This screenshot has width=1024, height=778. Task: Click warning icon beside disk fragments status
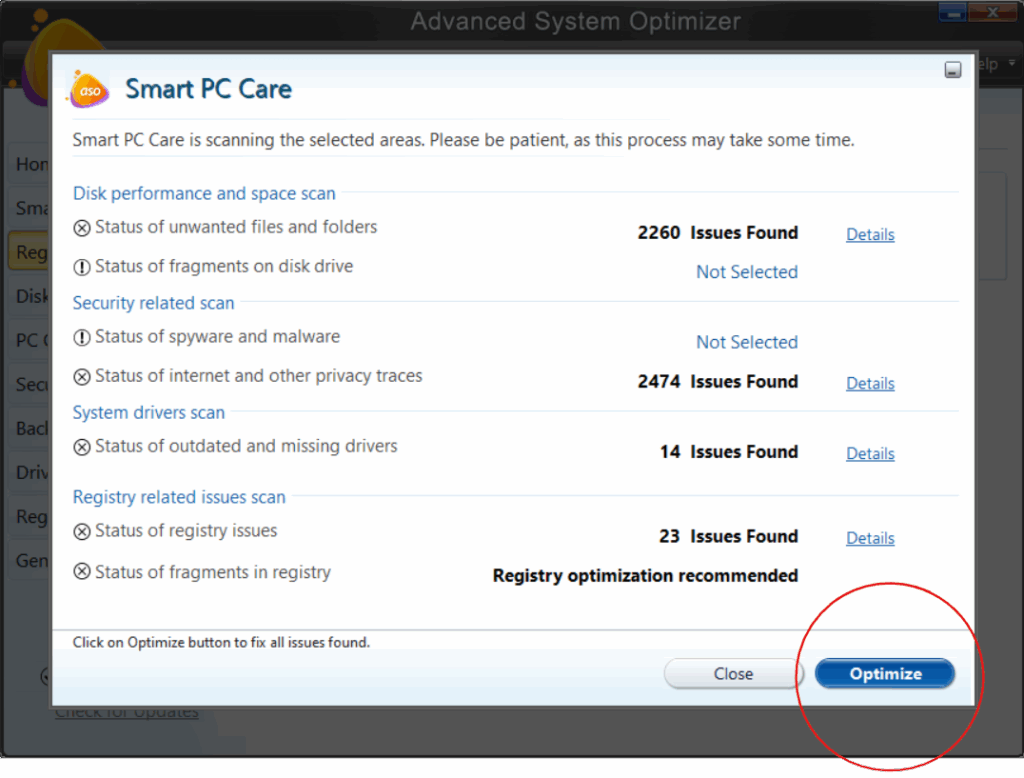click(82, 267)
